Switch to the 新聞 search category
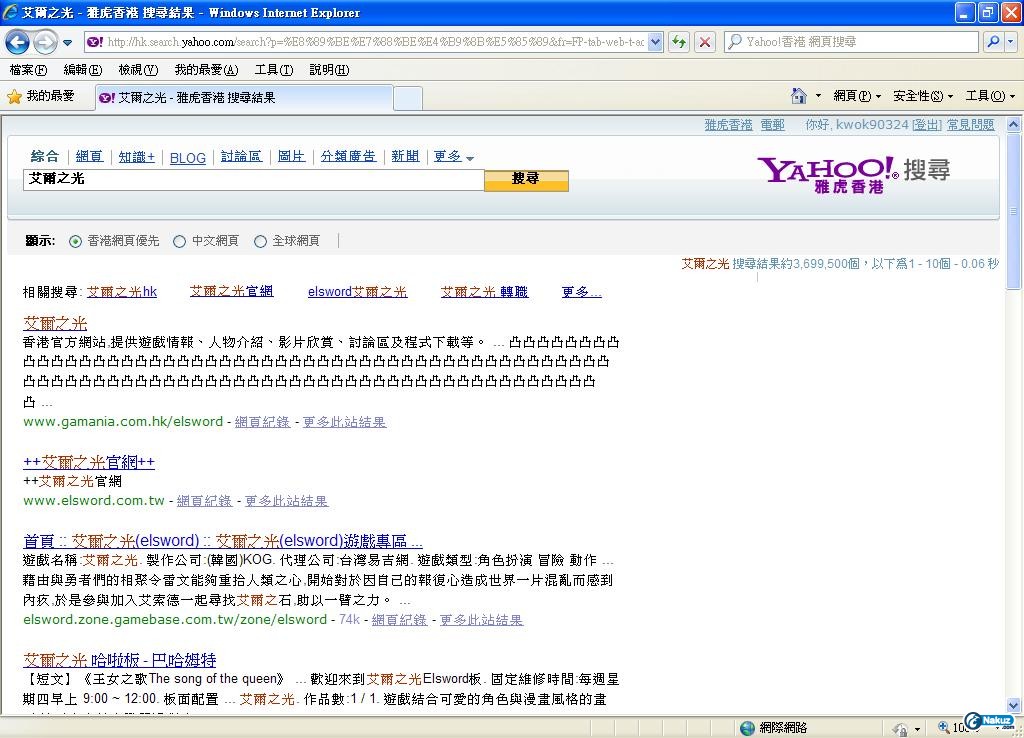The height and width of the screenshot is (738, 1024). (x=405, y=156)
